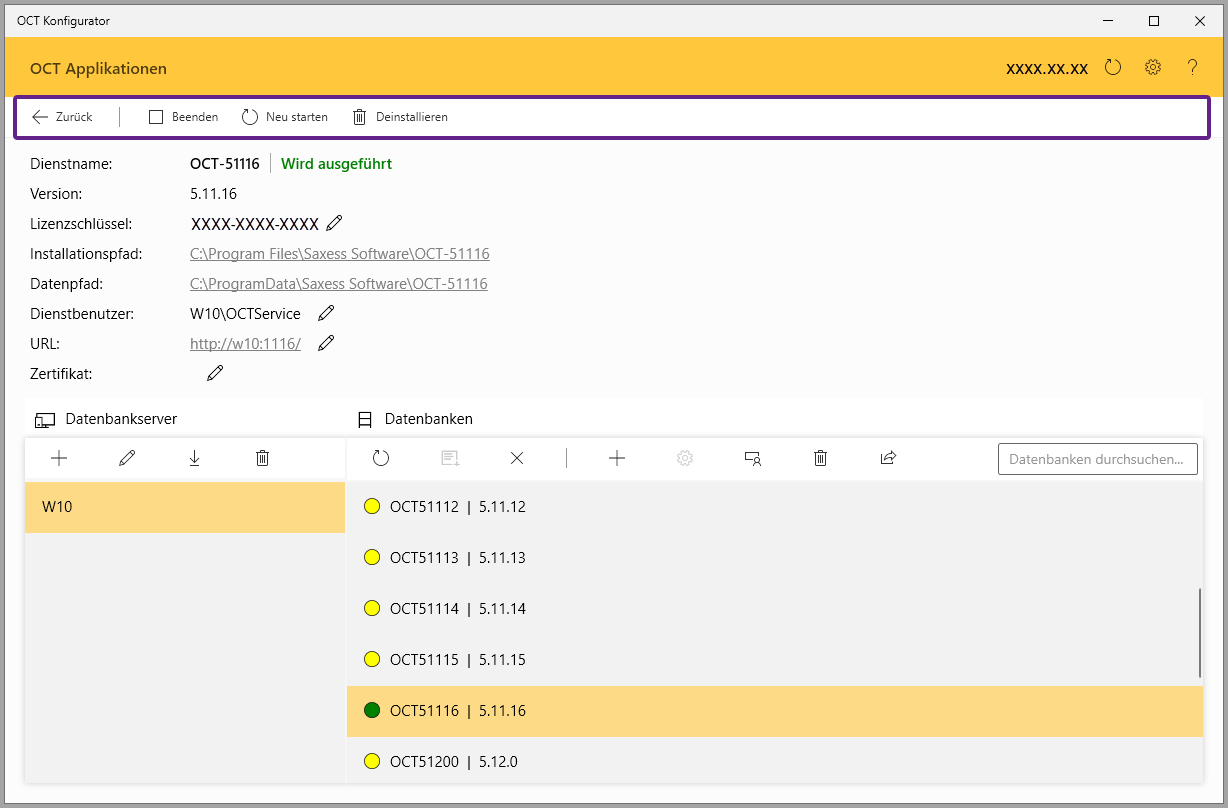Select database OCT51112 in the list
Viewport: 1228px width, 808px height.
457,507
